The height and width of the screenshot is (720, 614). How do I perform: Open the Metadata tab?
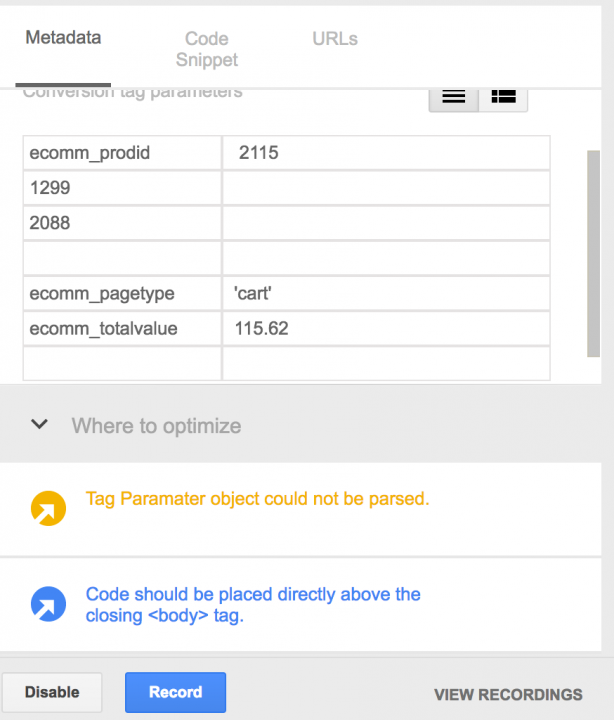click(x=63, y=38)
